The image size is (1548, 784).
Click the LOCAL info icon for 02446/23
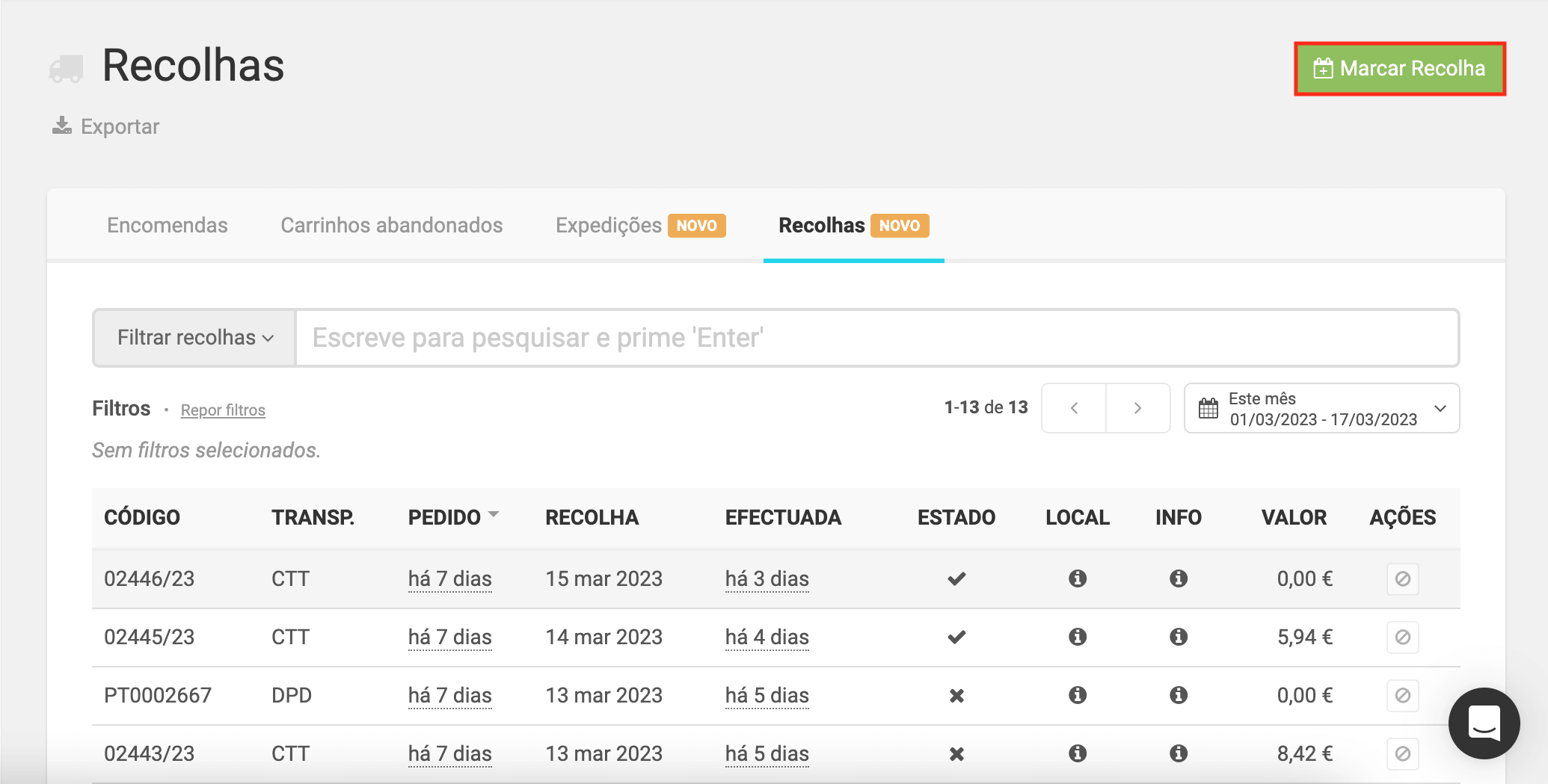1077,578
